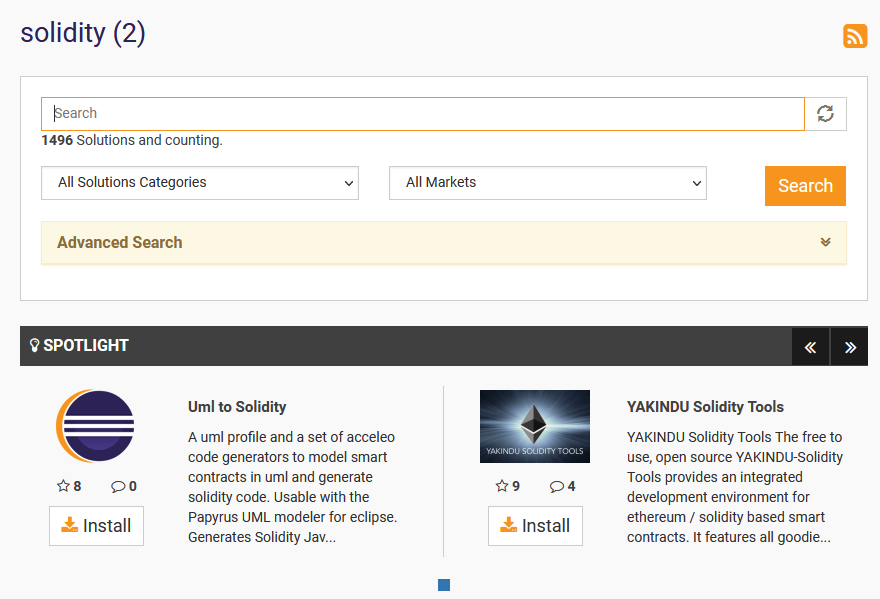This screenshot has height=599, width=880.
Task: Focus the Search input field
Action: (423, 114)
